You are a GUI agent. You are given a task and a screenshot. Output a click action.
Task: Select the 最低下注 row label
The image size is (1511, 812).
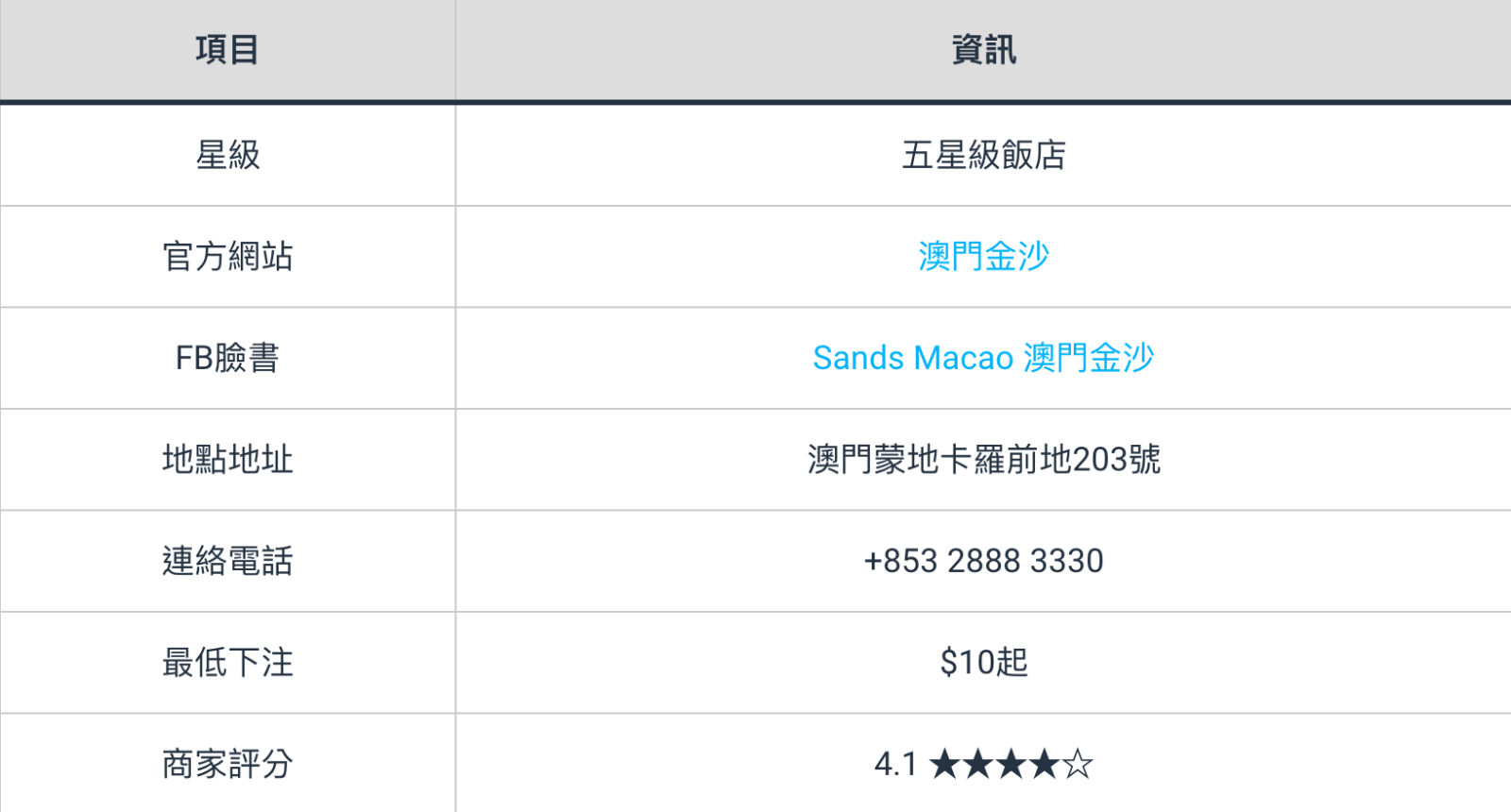(x=228, y=662)
